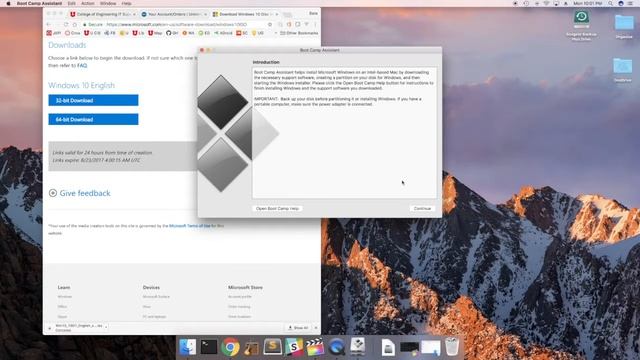This screenshot has height=360, width=640.
Task: Open Notification Center in menu bar
Action: click(x=630, y=3)
